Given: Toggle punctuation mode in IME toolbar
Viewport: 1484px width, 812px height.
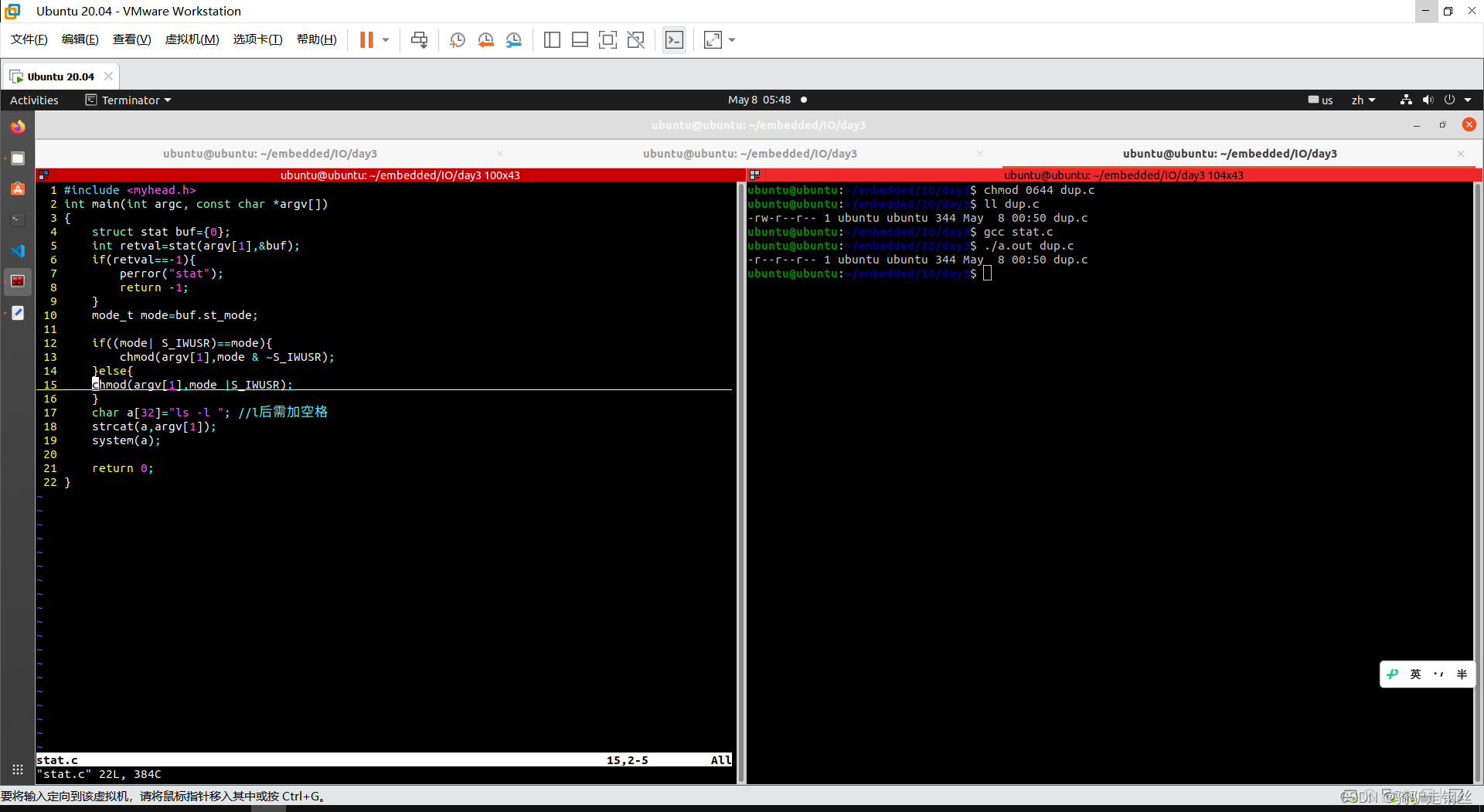Looking at the screenshot, I should pos(1438,674).
